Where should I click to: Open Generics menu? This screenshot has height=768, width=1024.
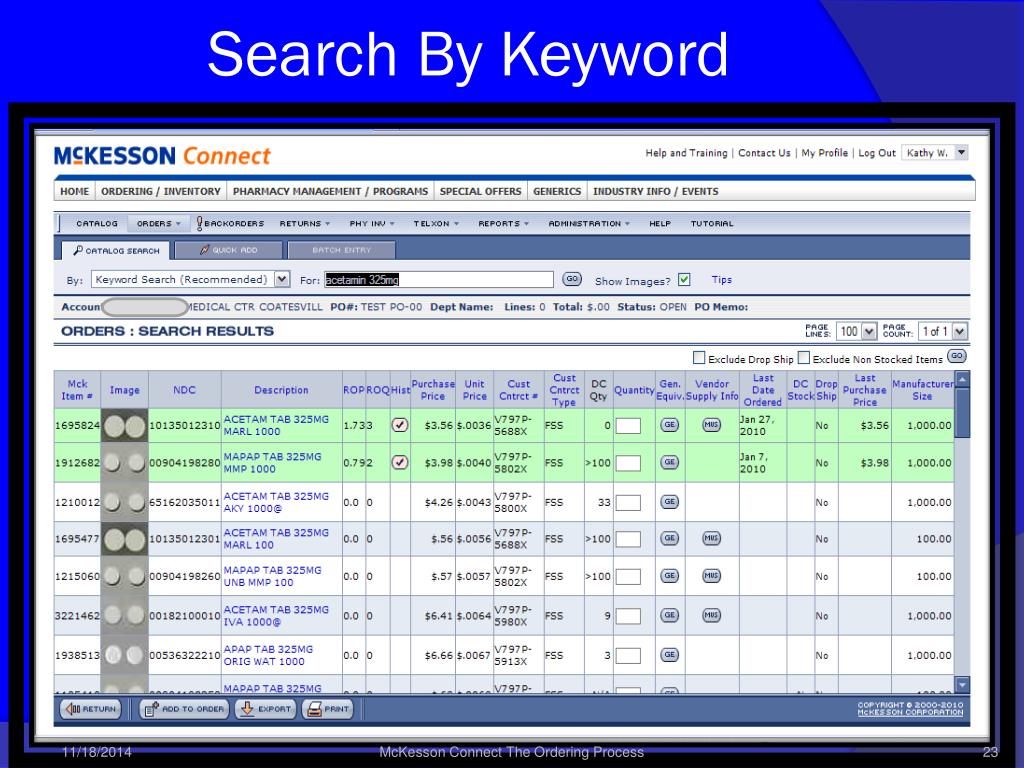[x=557, y=191]
